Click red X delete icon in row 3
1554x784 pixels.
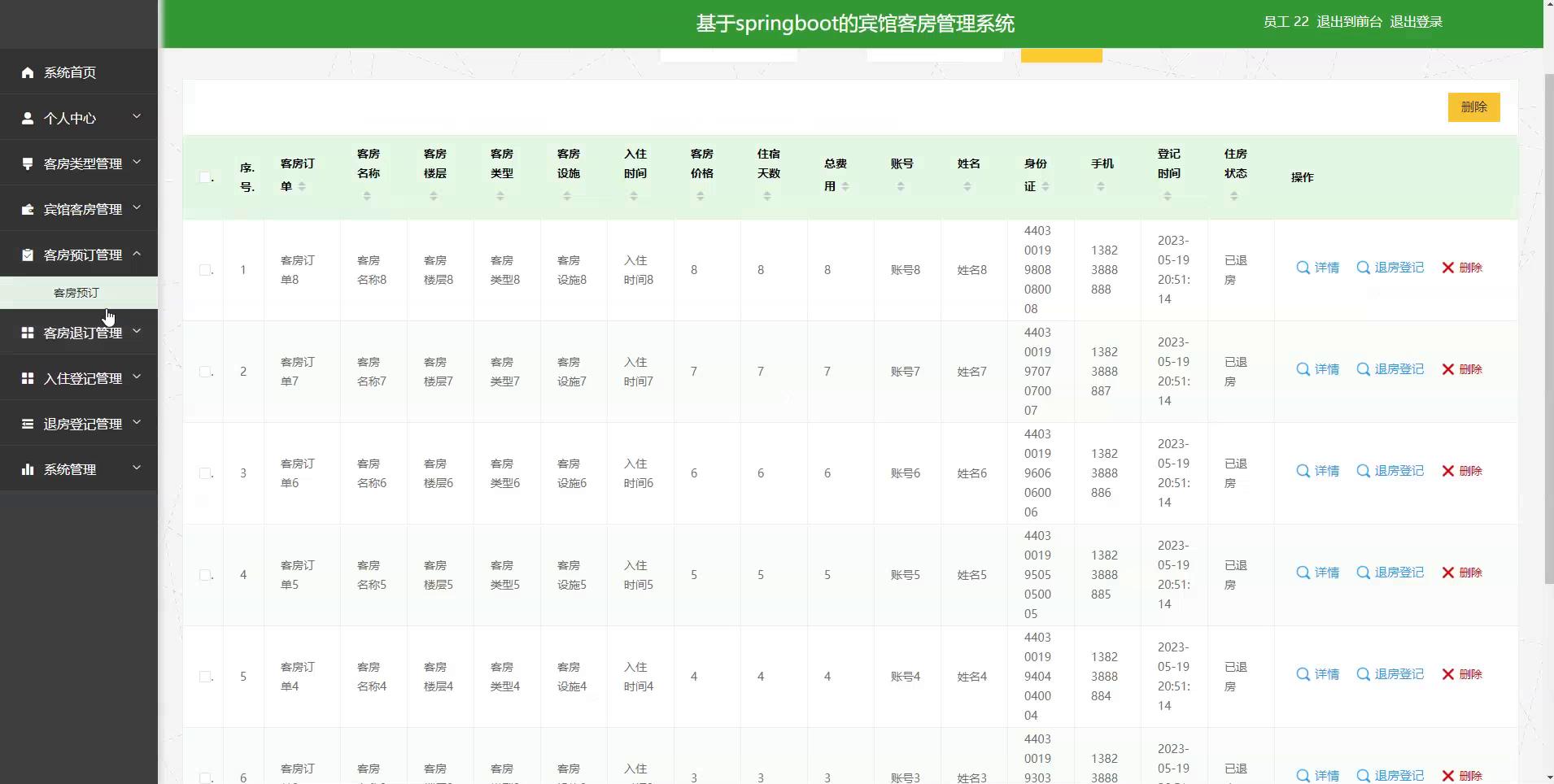[1448, 471]
